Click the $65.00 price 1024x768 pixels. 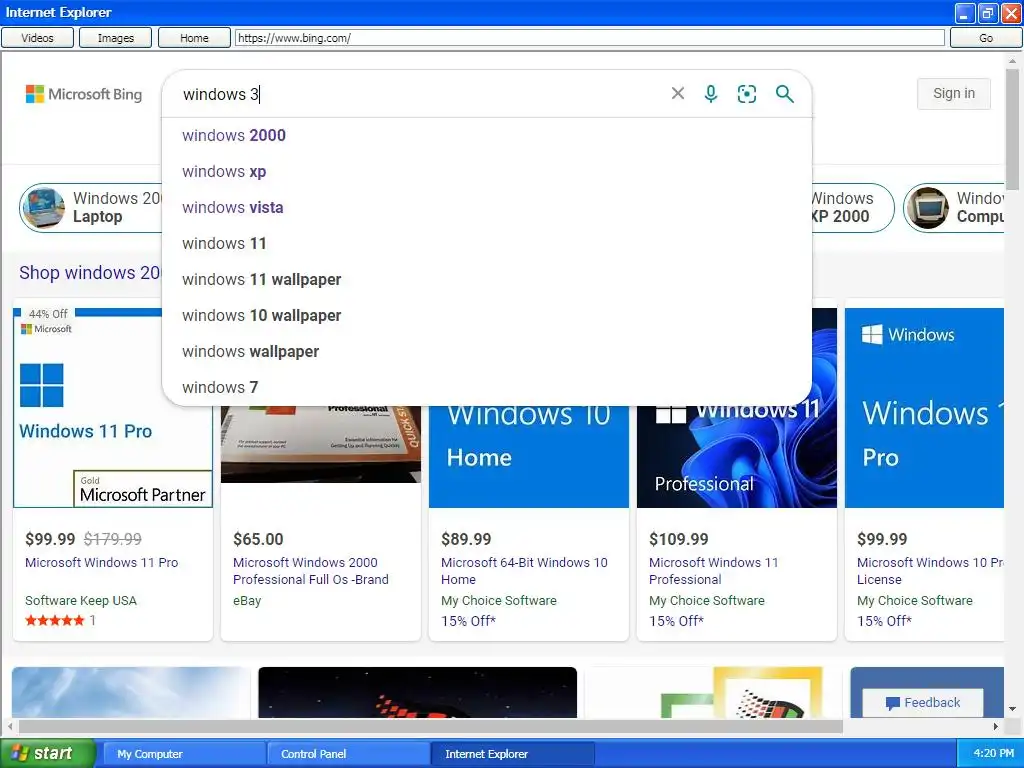point(258,539)
